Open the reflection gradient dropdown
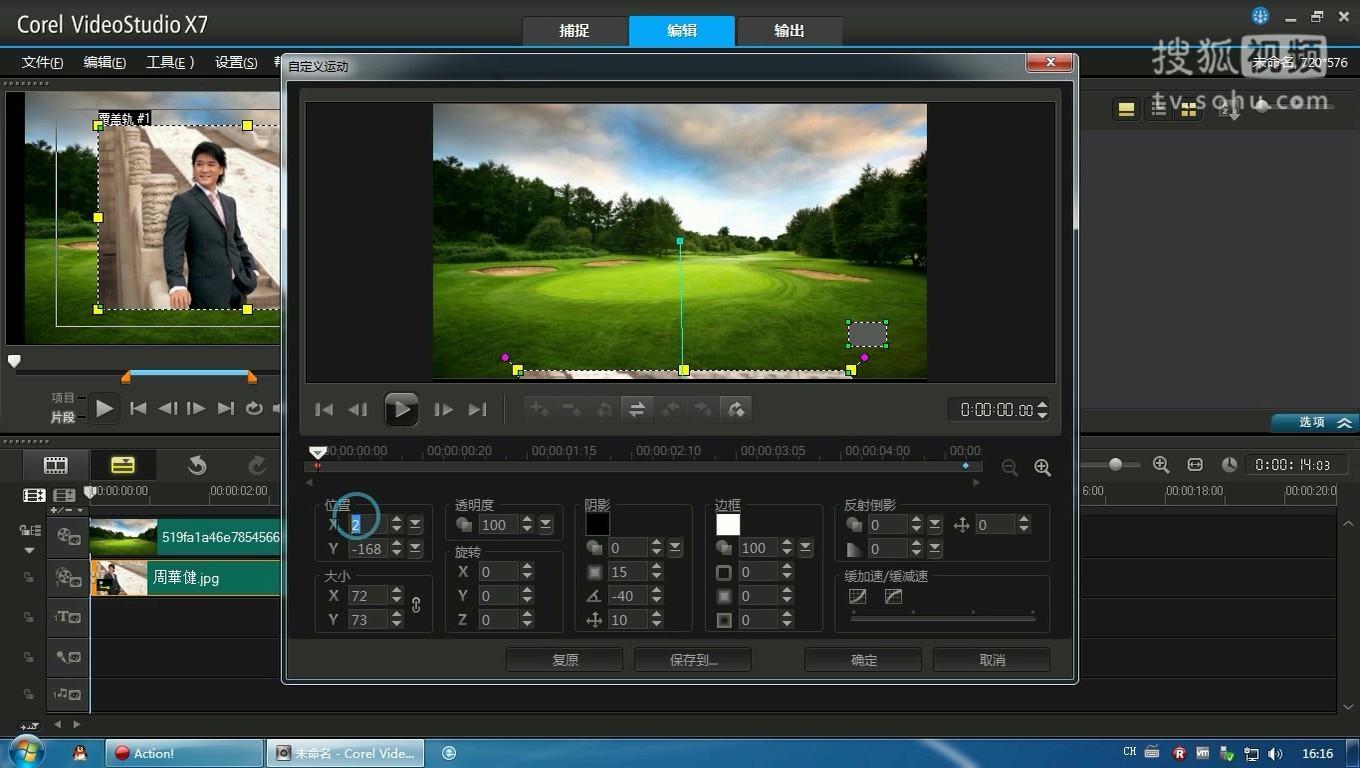 pos(935,548)
